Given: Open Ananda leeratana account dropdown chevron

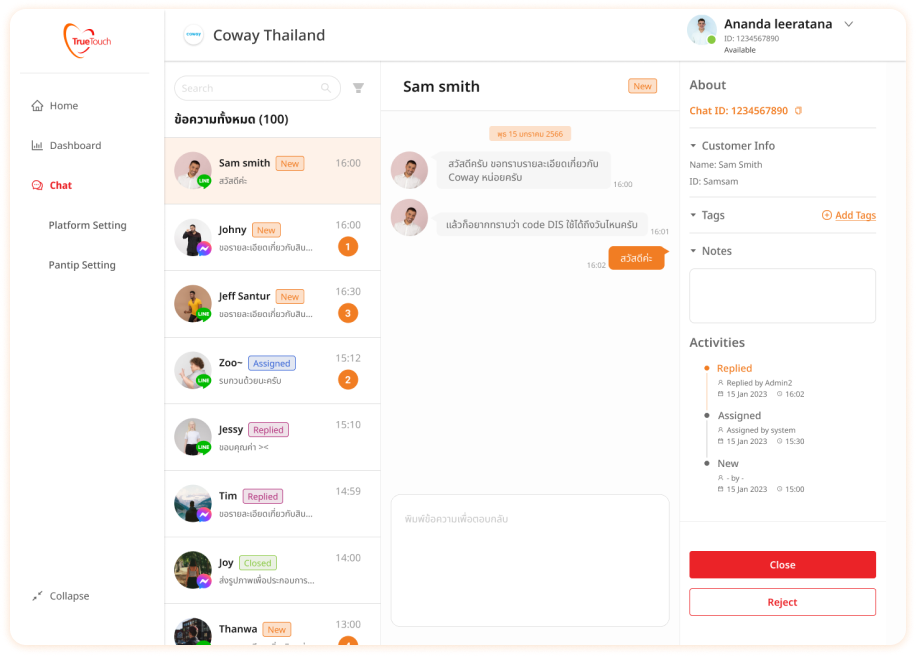Looking at the screenshot, I should pos(849,24).
